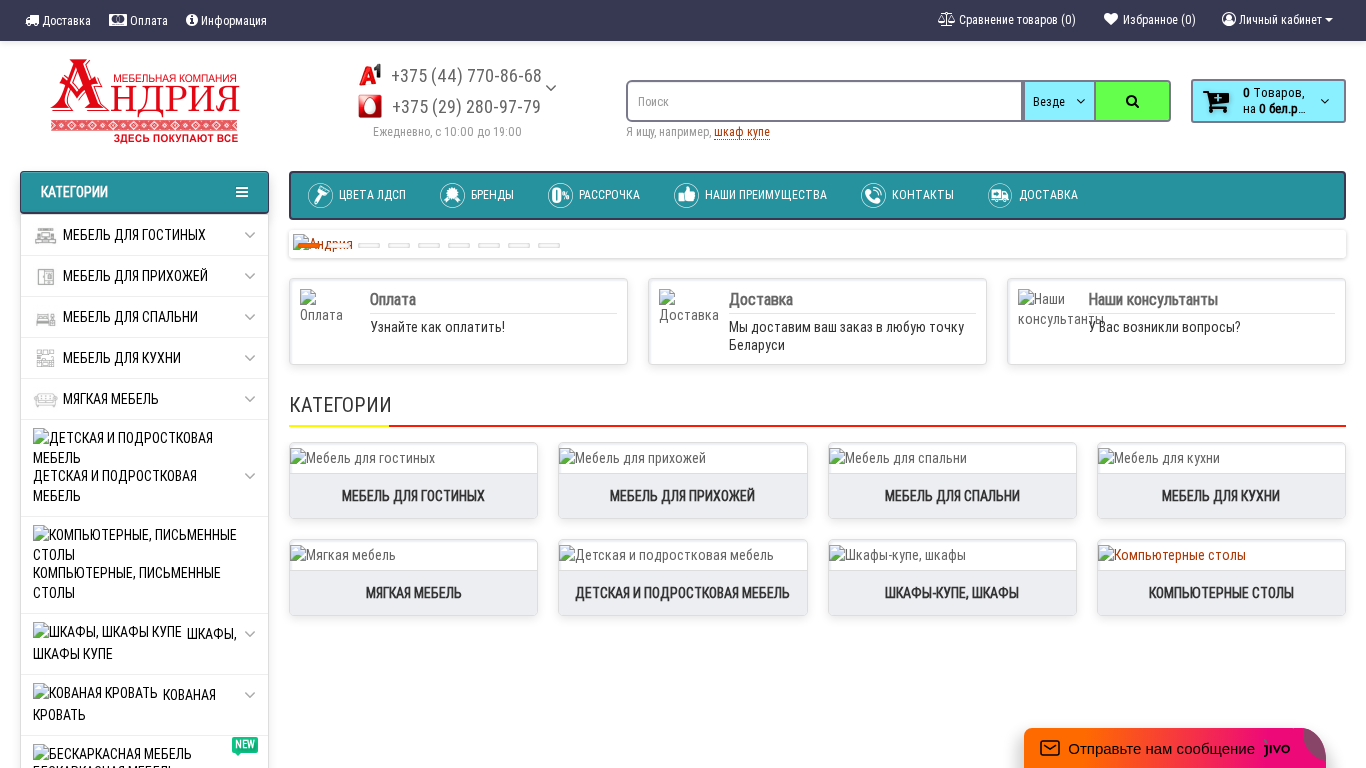Open the Оплата info card heading
This screenshot has height=768, width=1366.
393,299
